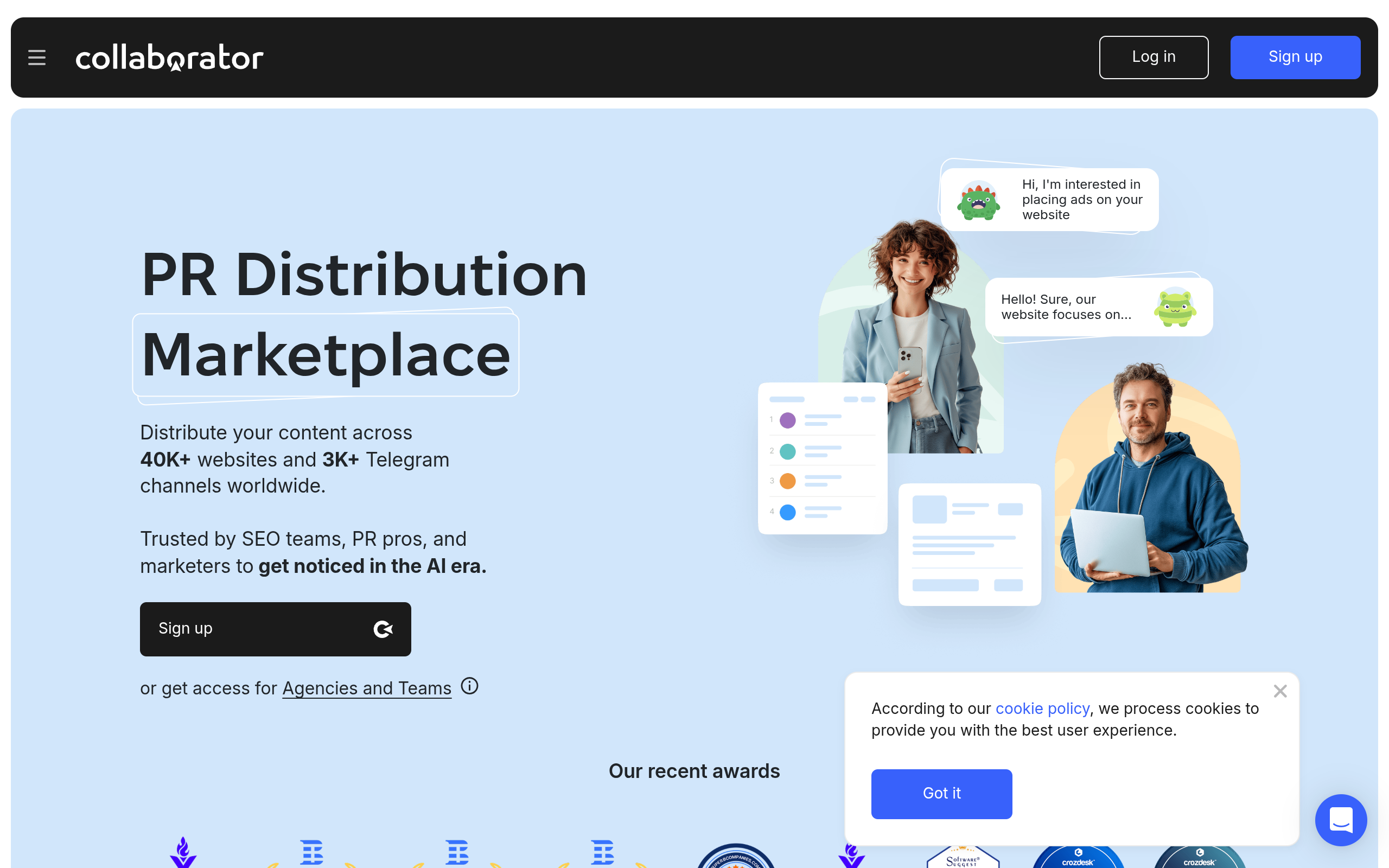The width and height of the screenshot is (1389, 868).
Task: Click the collaborator logo
Action: [169, 58]
